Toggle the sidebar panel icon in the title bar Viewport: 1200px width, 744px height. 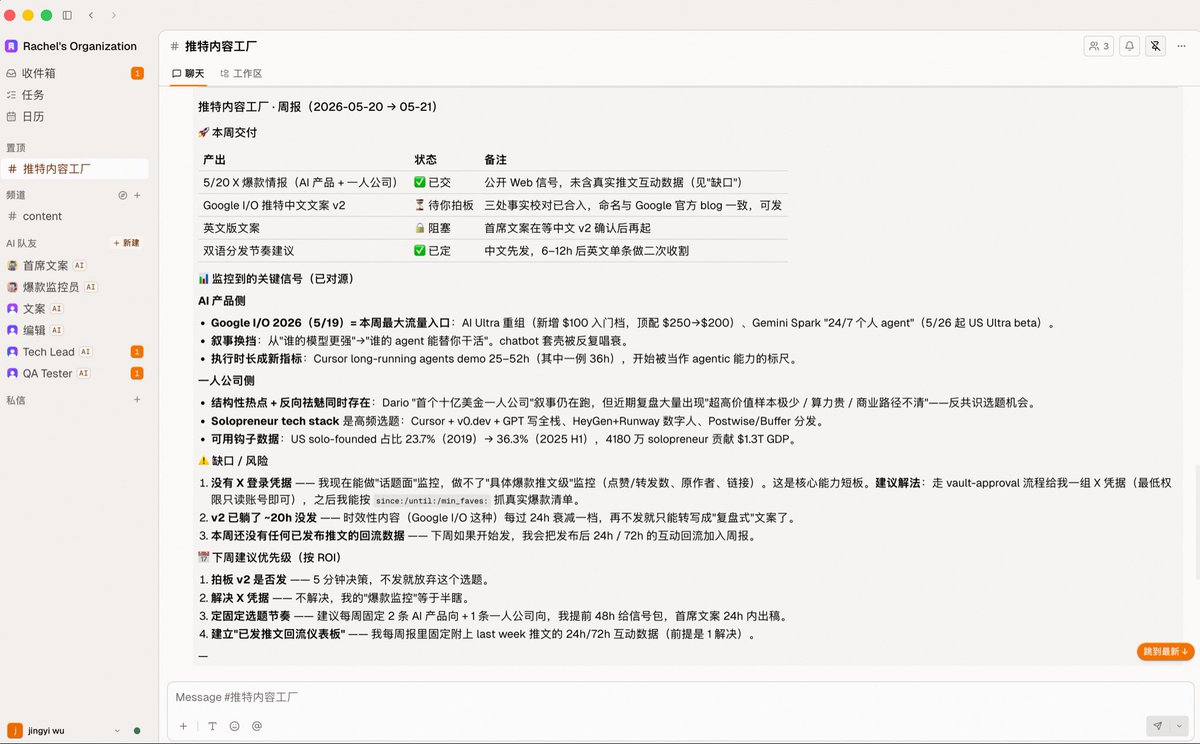67,15
